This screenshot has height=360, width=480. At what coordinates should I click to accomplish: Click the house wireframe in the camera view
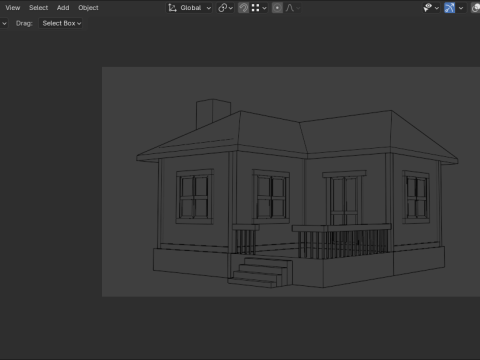click(297, 193)
